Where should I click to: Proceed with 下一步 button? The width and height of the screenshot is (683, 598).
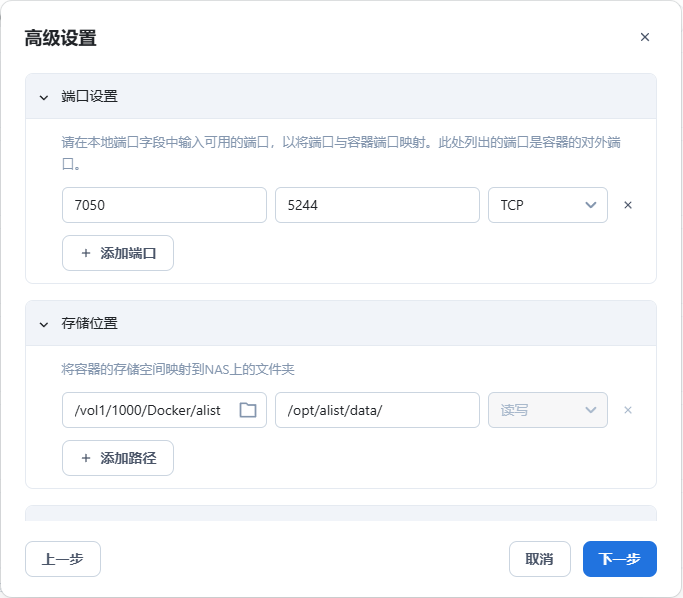click(620, 559)
